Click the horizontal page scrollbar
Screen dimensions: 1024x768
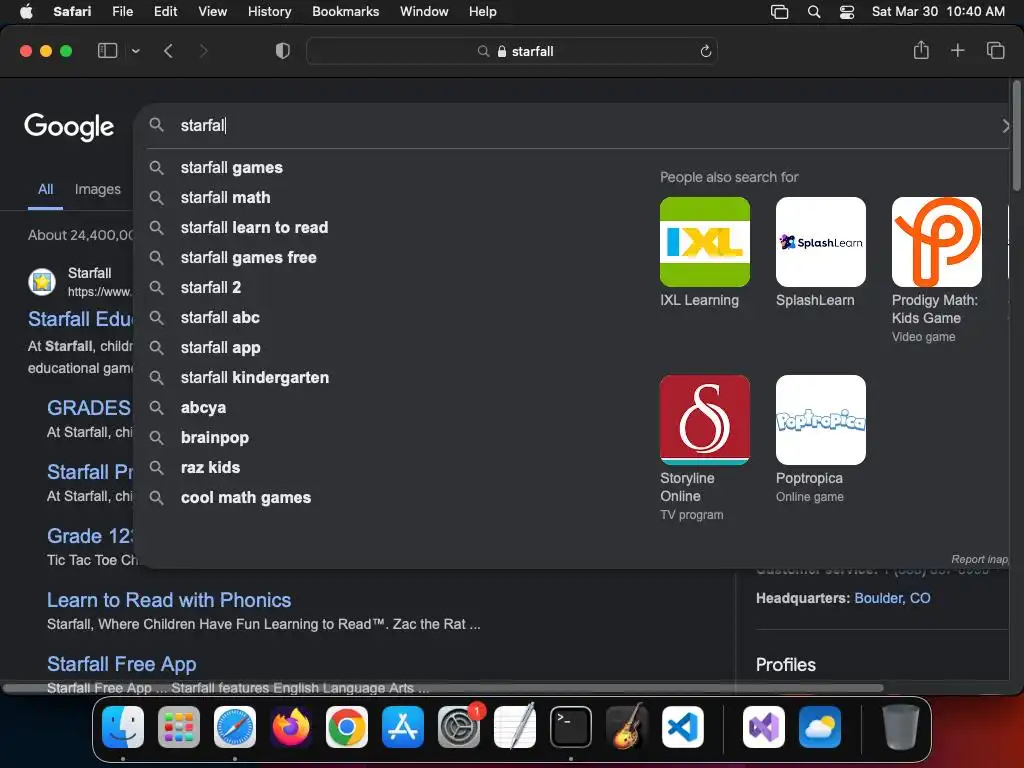click(443, 688)
